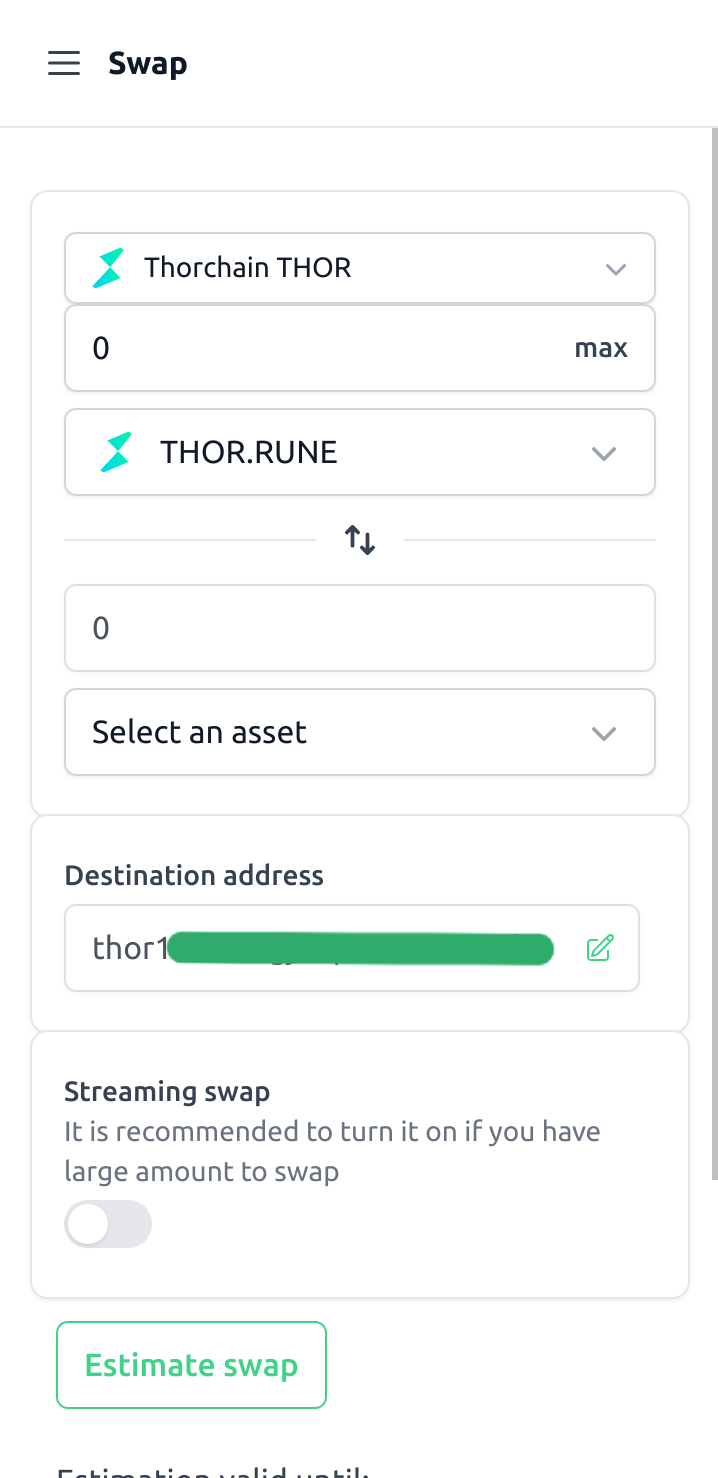This screenshot has height=1478, width=718.
Task: Focus the receive amount input field
Action: coord(360,628)
